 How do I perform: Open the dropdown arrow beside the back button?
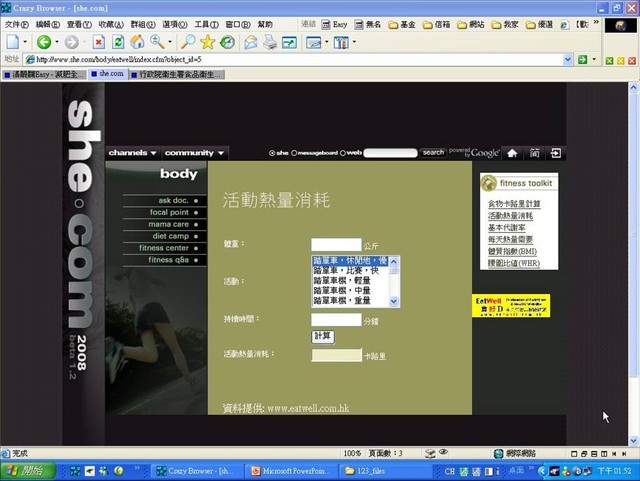[57, 42]
